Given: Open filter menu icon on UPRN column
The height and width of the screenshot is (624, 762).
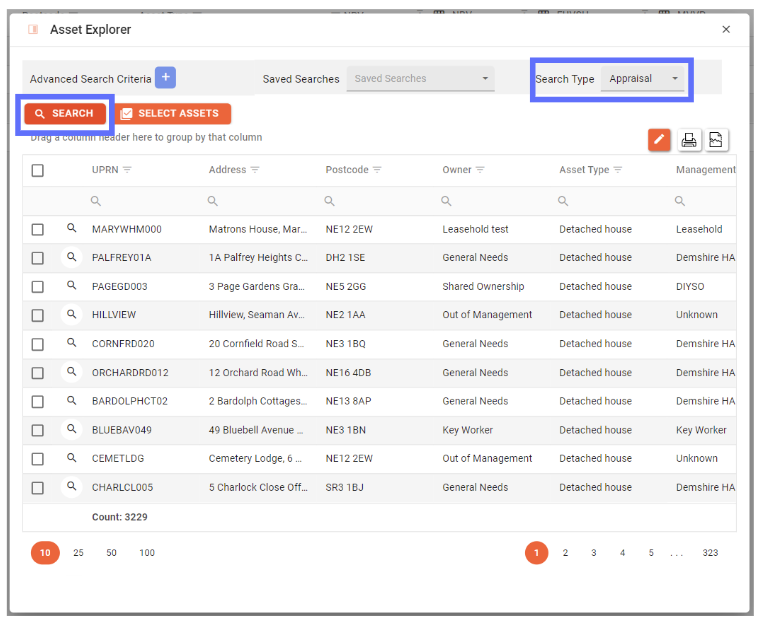Looking at the screenshot, I should point(127,170).
